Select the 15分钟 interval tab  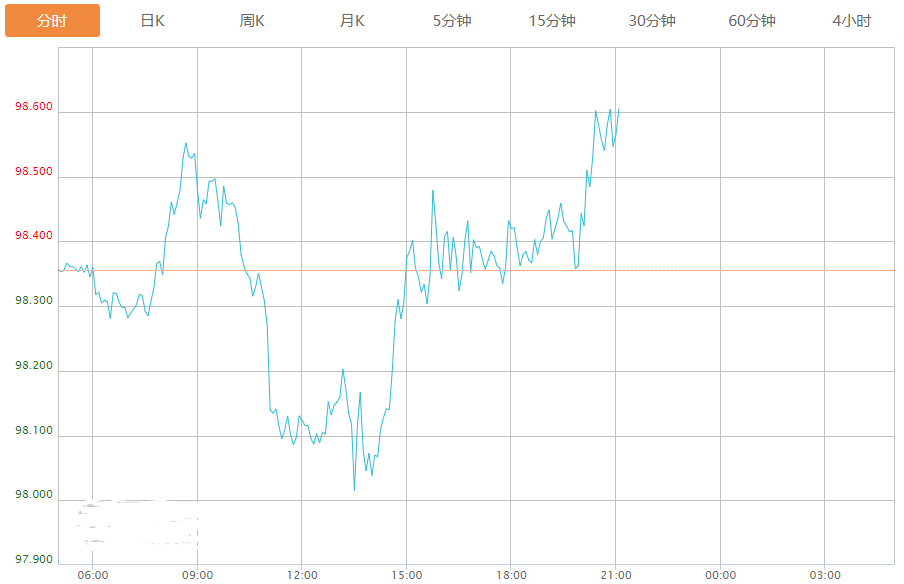(x=552, y=21)
